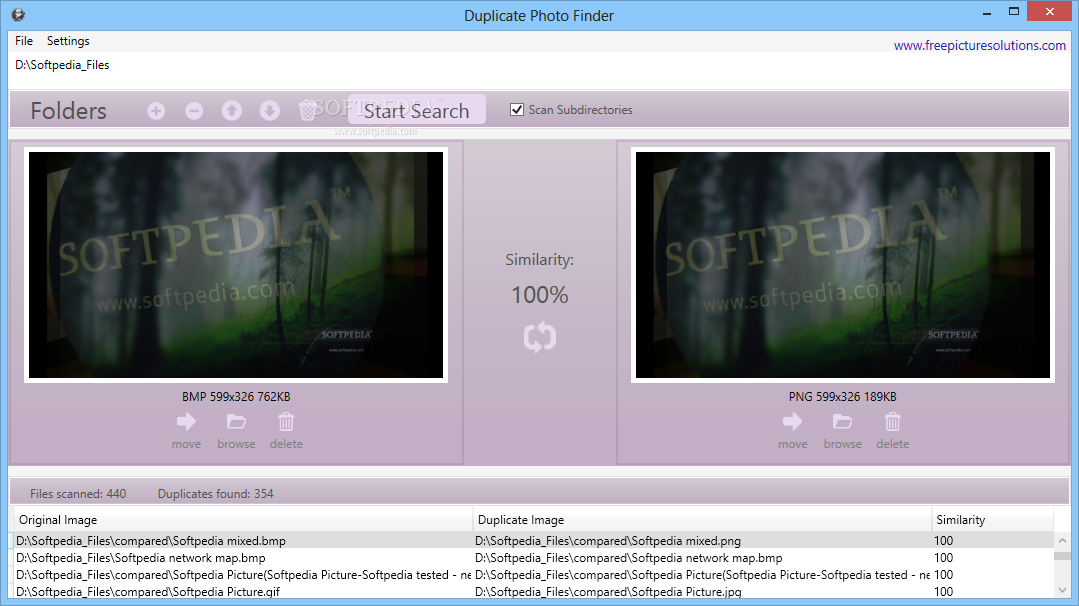Click the left BMP preview thumbnail
This screenshot has width=1079, height=606.
pos(236,265)
